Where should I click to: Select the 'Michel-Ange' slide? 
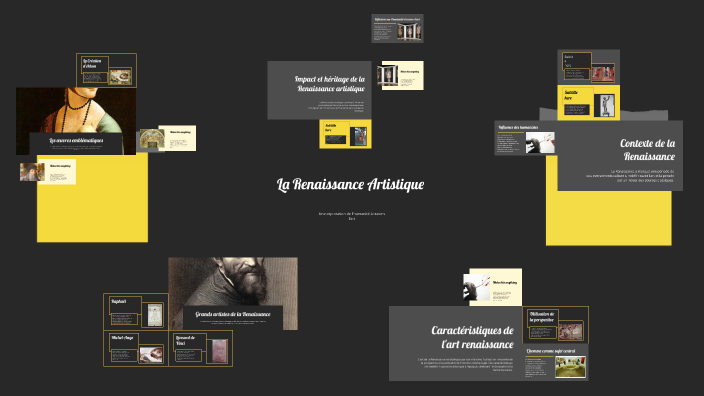(x=136, y=348)
